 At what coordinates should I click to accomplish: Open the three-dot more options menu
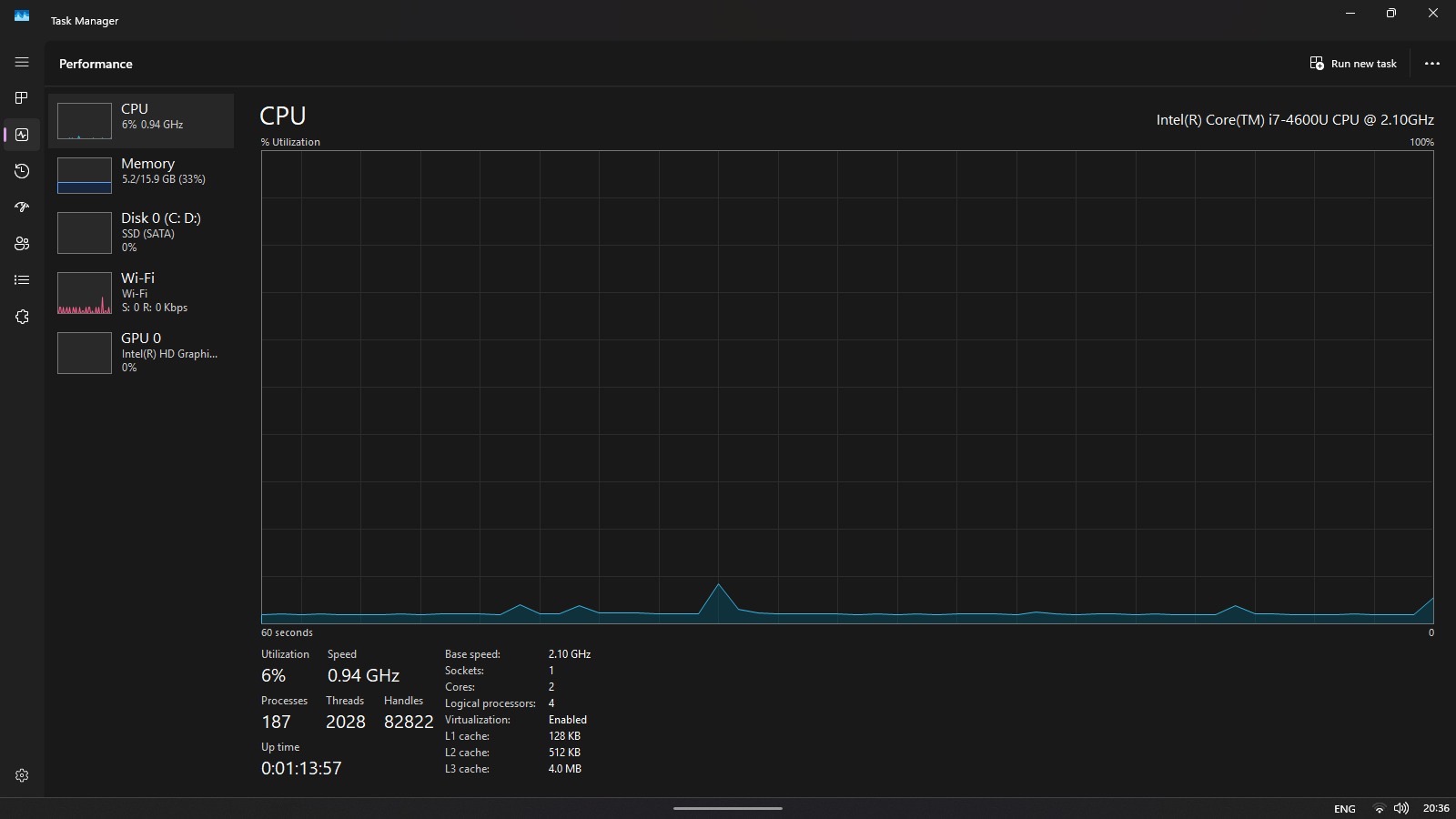pyautogui.click(x=1431, y=64)
